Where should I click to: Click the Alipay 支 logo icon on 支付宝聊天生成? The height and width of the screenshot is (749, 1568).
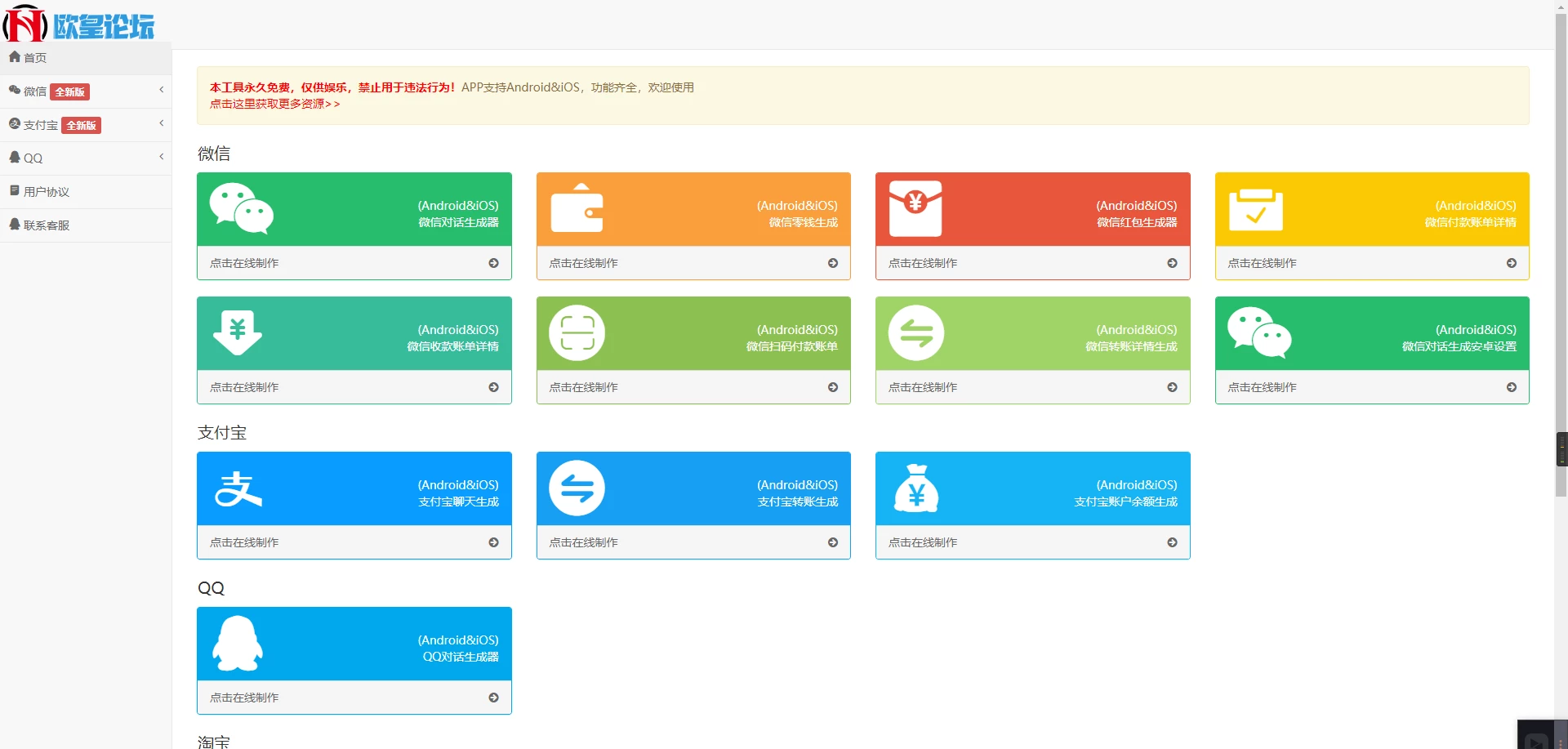238,488
